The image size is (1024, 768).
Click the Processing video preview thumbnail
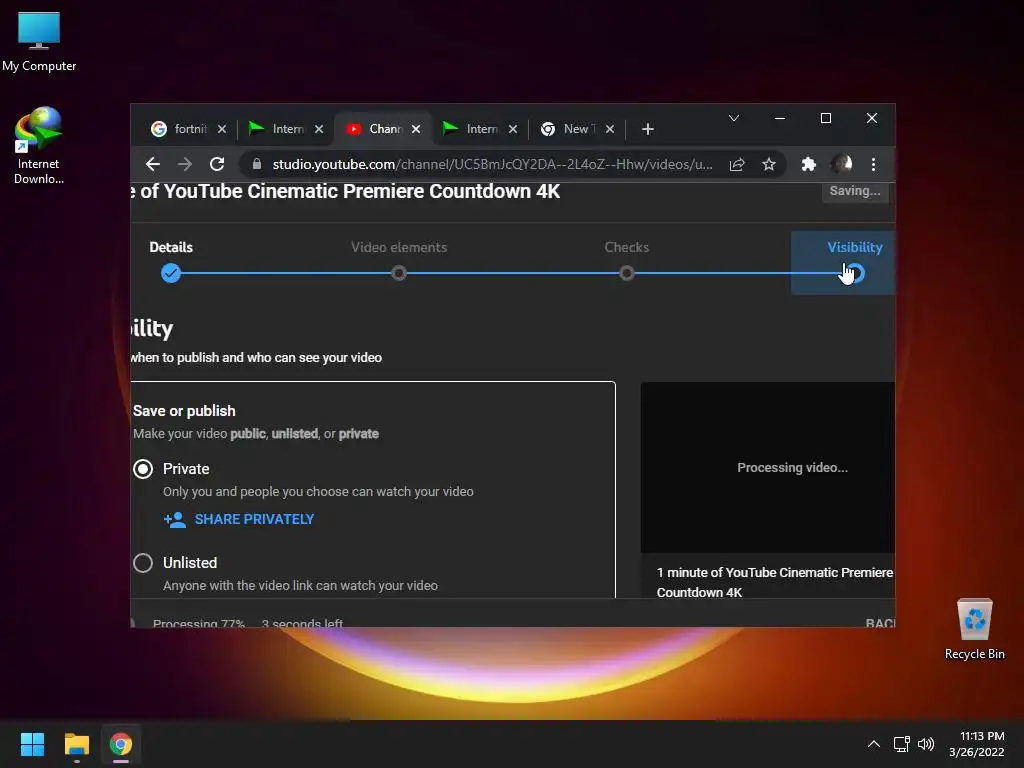pyautogui.click(x=768, y=468)
